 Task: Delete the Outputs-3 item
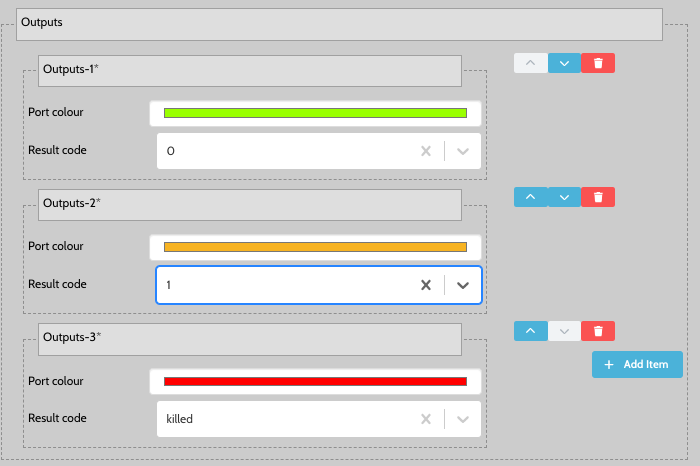tap(598, 331)
